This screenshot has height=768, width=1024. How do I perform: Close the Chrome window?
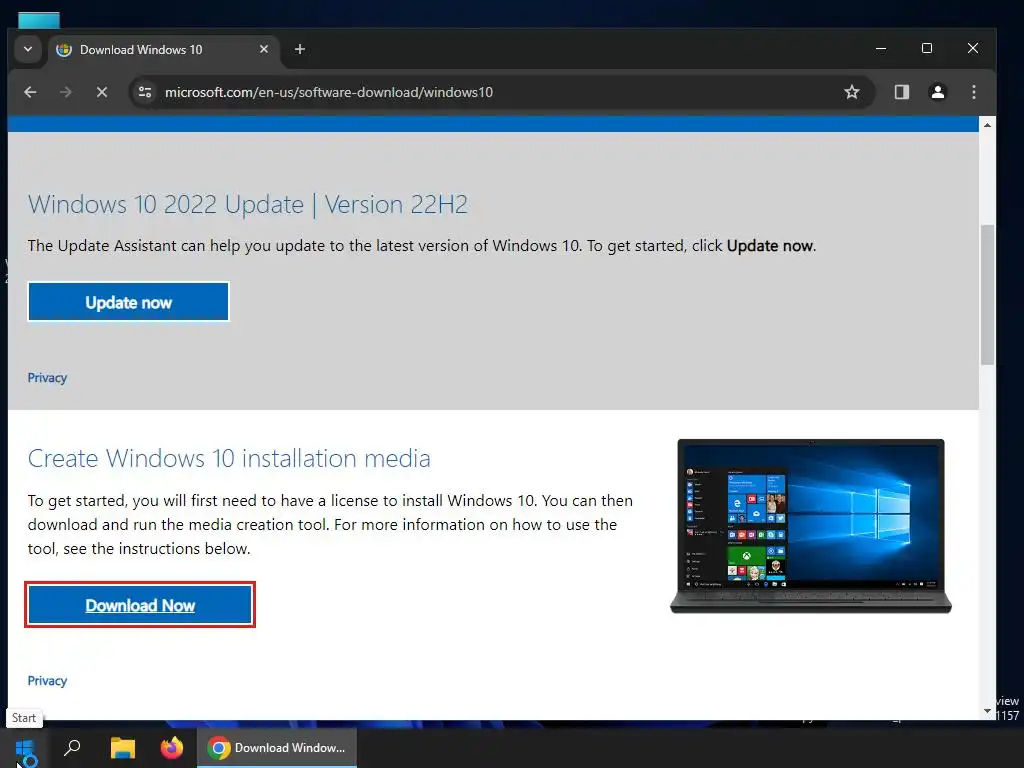coord(973,48)
